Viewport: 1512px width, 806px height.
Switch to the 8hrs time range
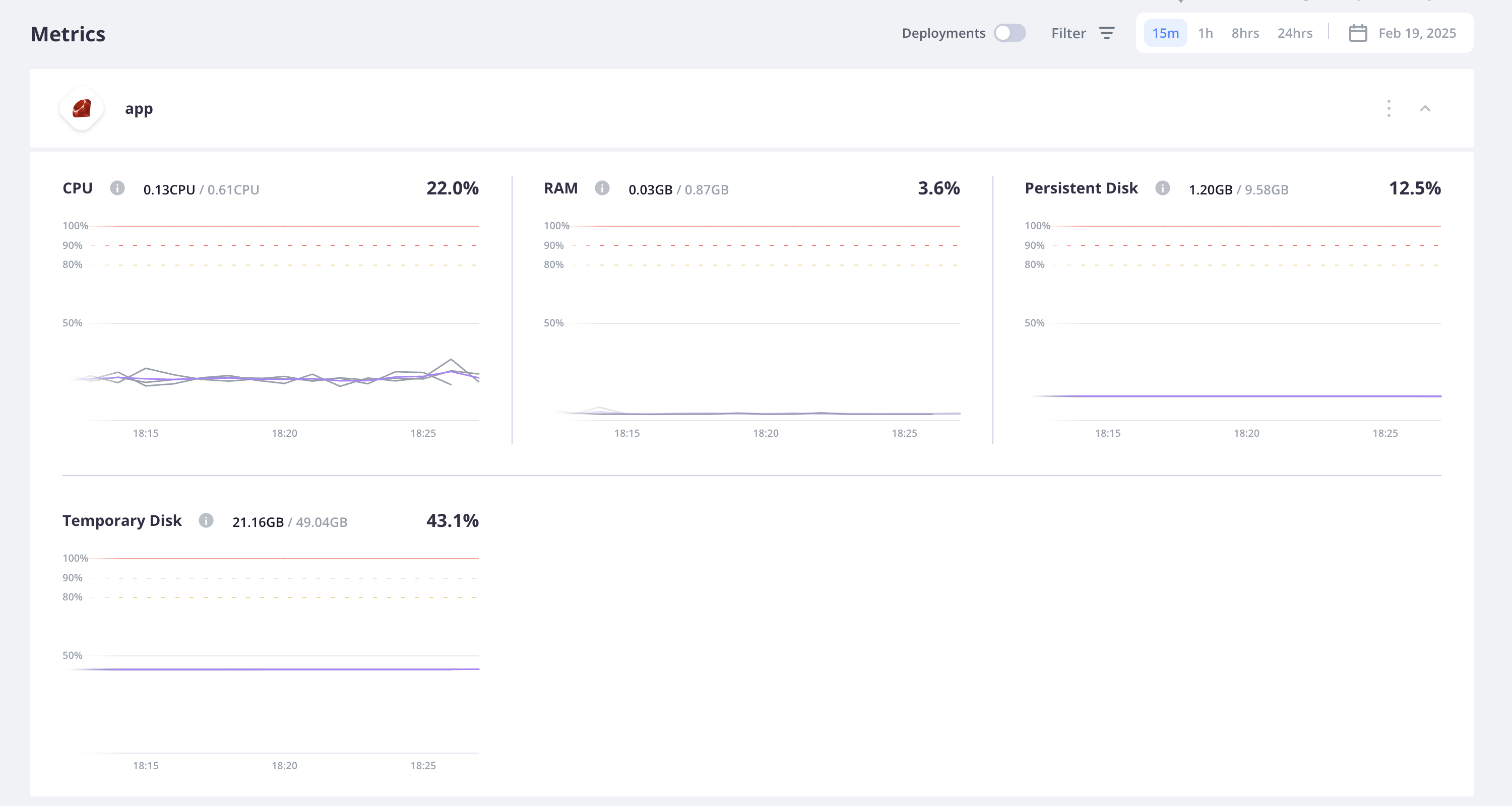pos(1245,33)
